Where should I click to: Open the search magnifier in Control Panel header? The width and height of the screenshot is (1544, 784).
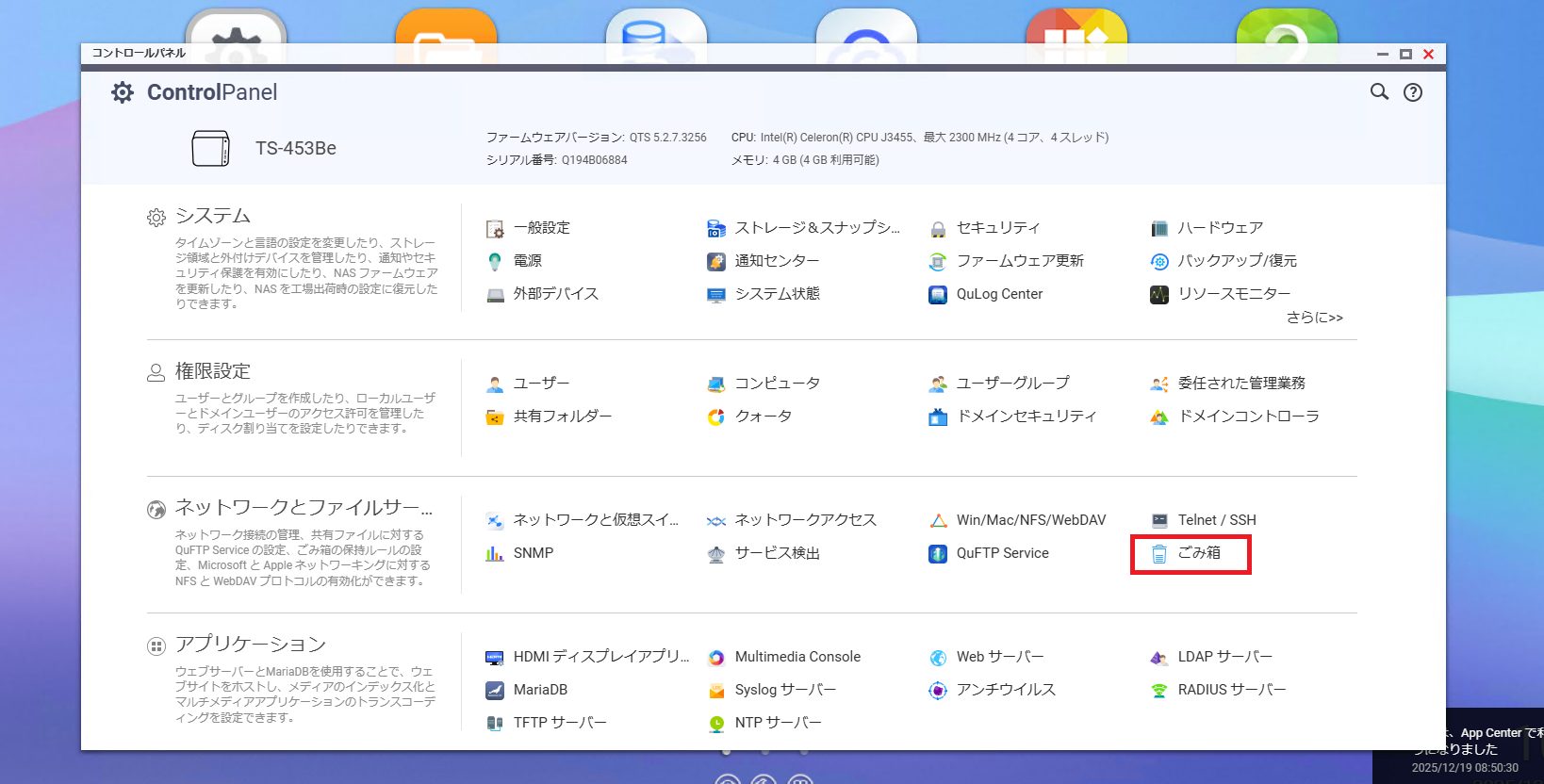tap(1379, 91)
